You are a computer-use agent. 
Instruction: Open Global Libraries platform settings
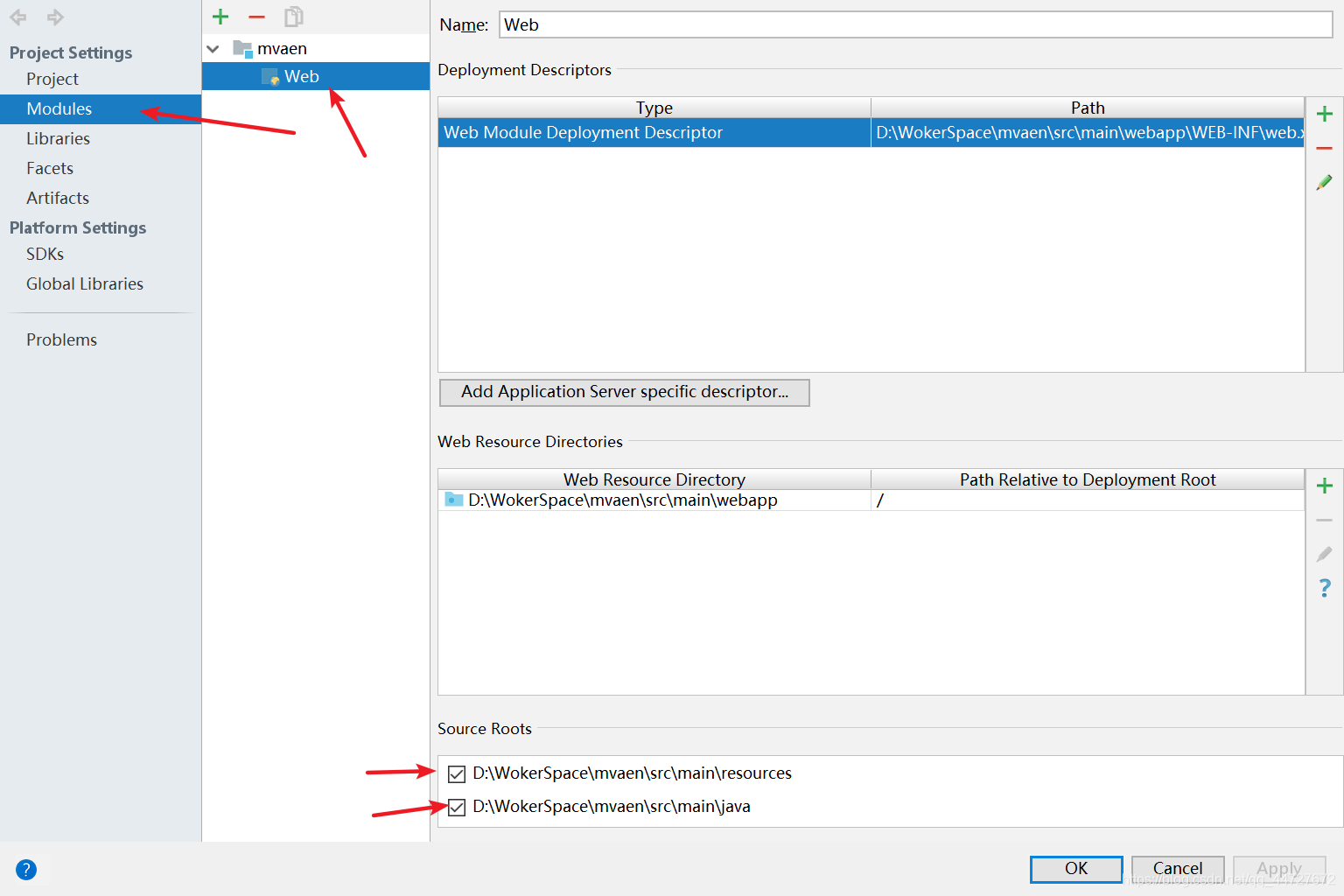(x=85, y=283)
